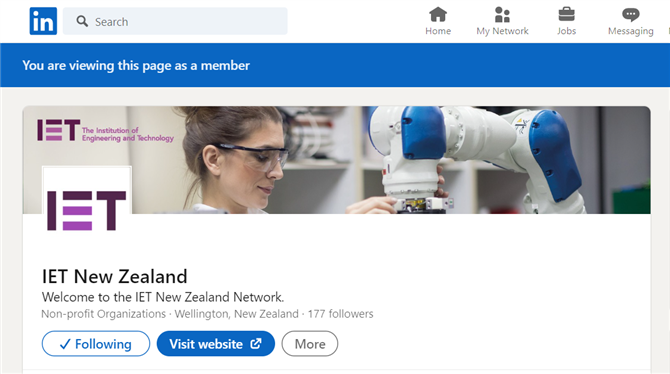Focus the Search input field

(x=175, y=21)
